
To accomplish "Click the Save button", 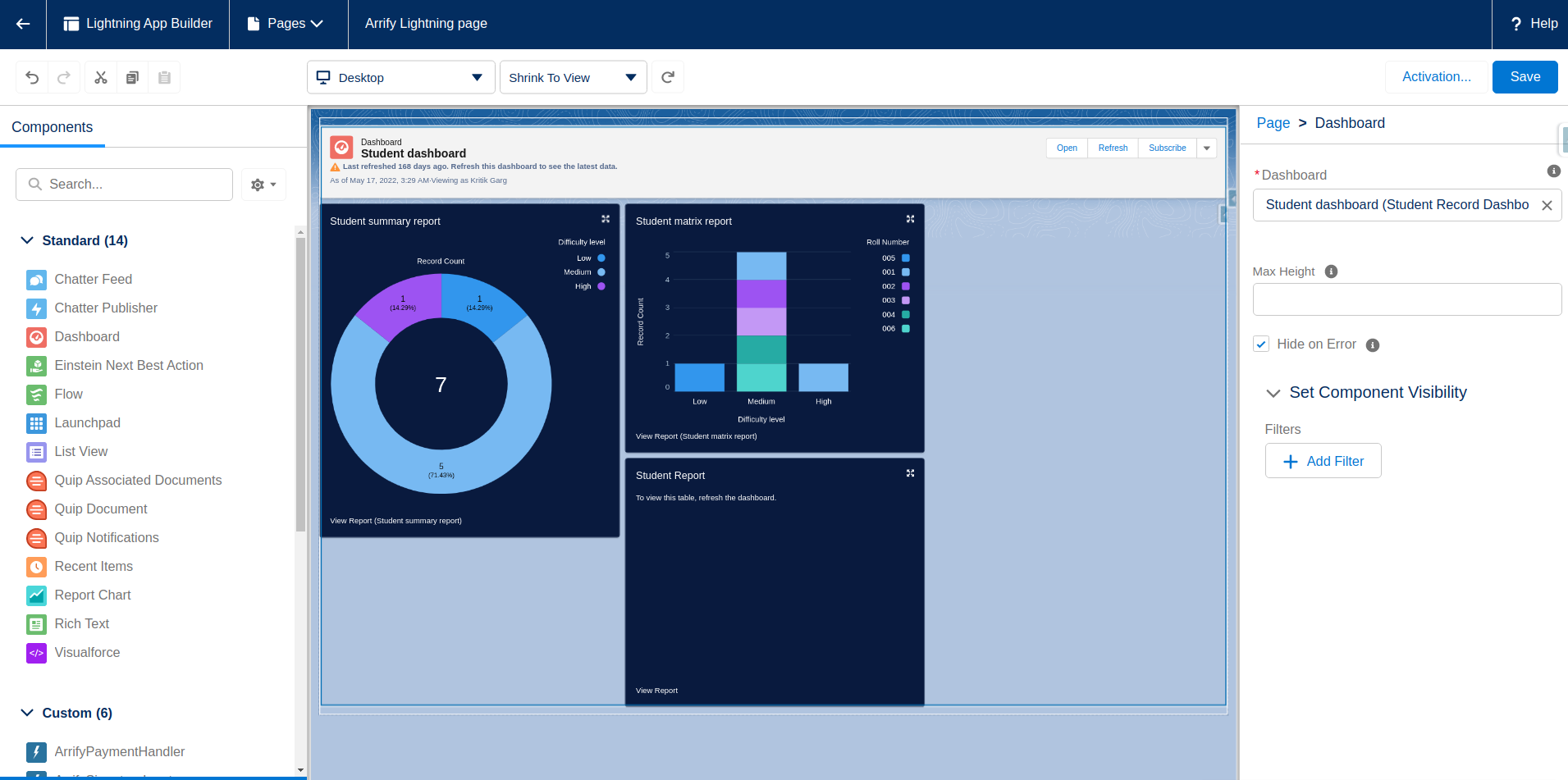I will click(1525, 77).
